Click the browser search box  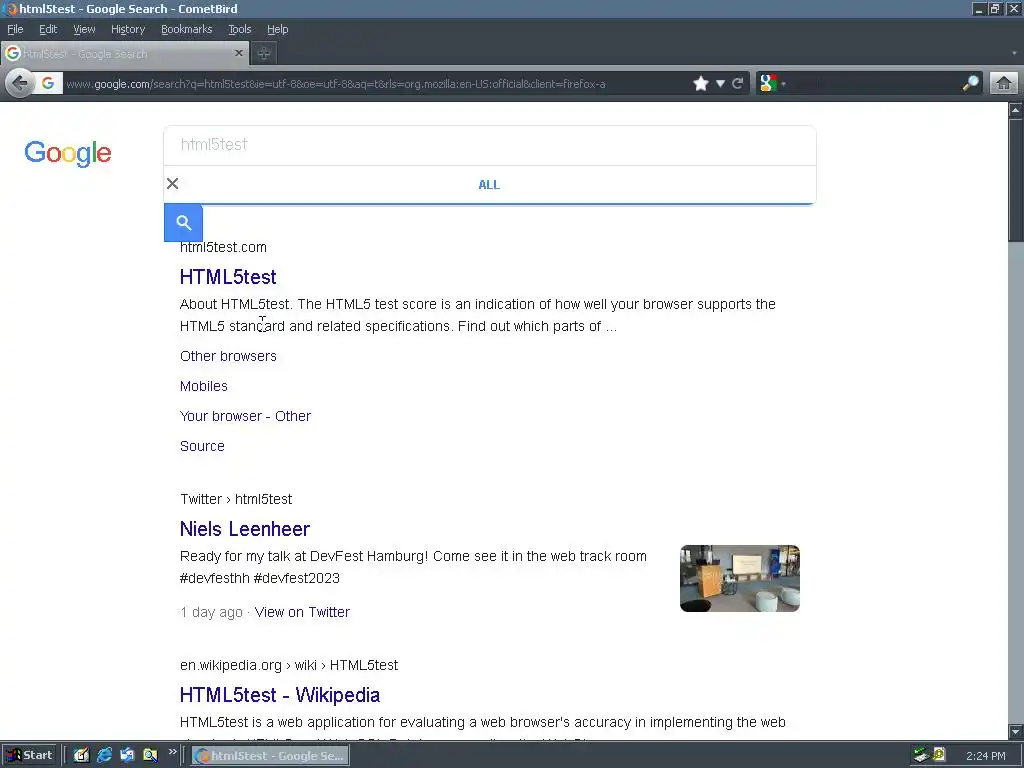click(x=875, y=84)
